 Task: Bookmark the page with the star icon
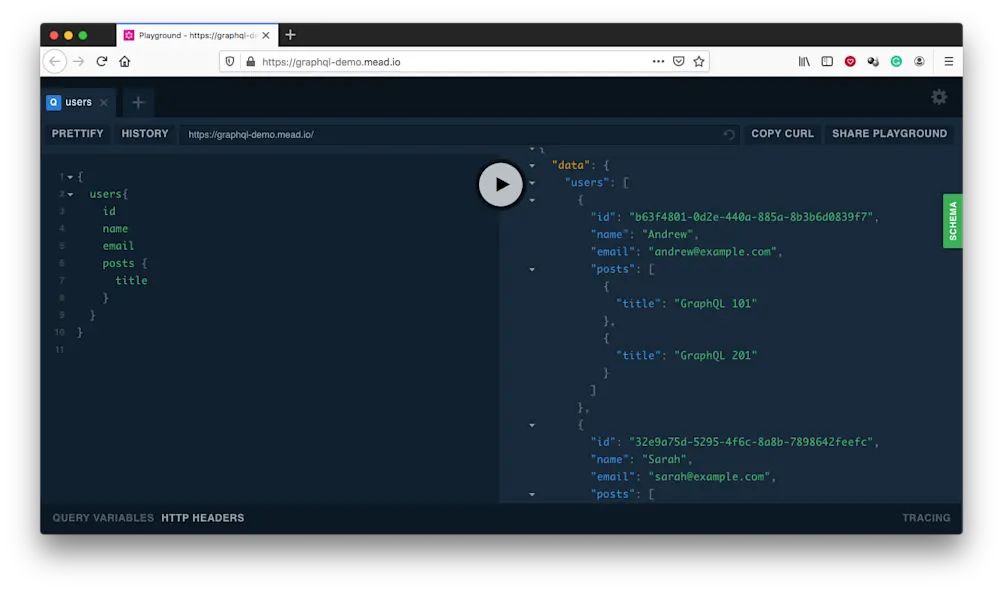click(x=698, y=61)
